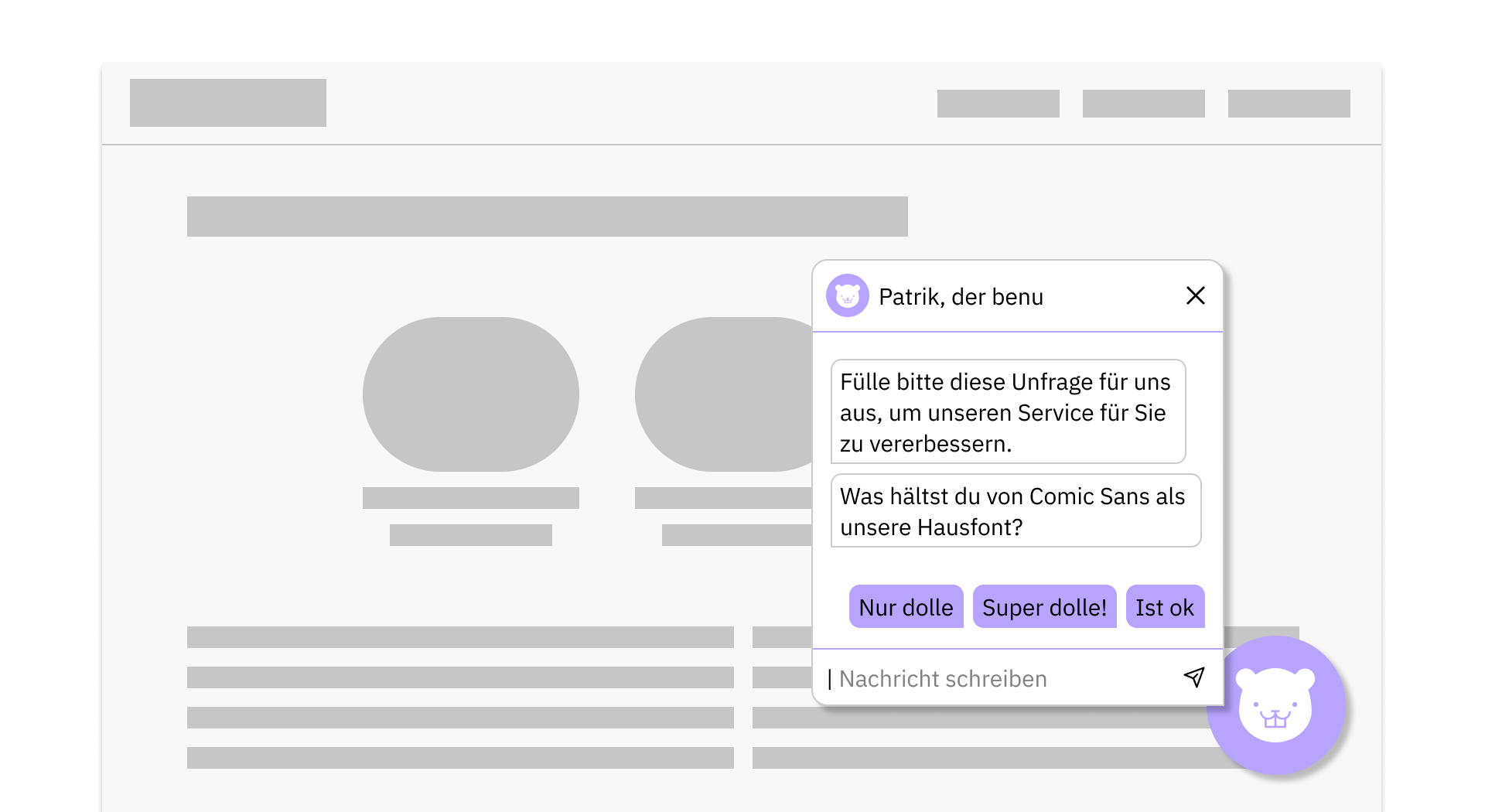
Task: Click the message starting with "Fülle bitte"
Action: pyautogui.click(x=1007, y=412)
